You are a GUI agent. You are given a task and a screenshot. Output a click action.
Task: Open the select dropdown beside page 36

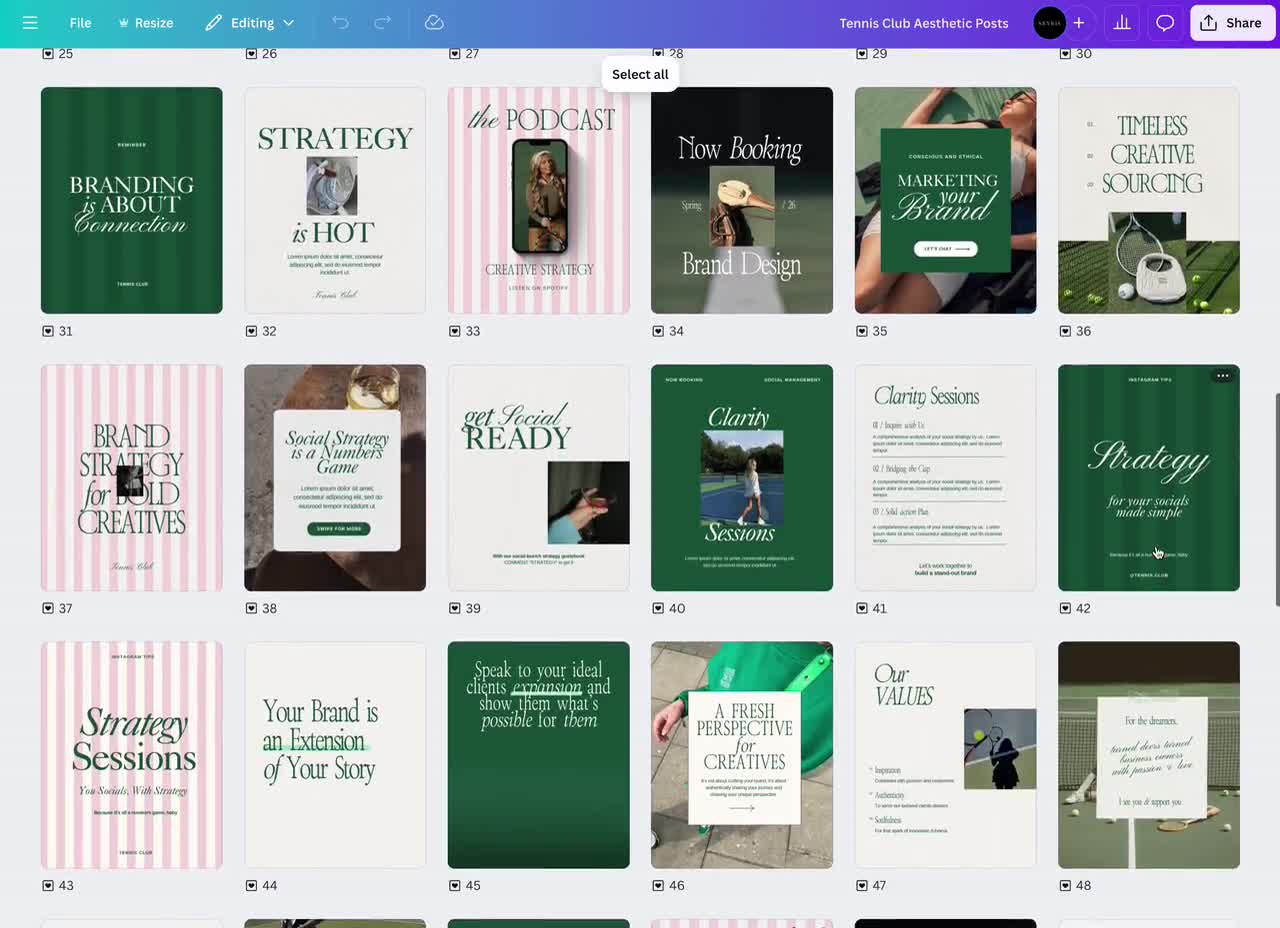[x=1064, y=331]
